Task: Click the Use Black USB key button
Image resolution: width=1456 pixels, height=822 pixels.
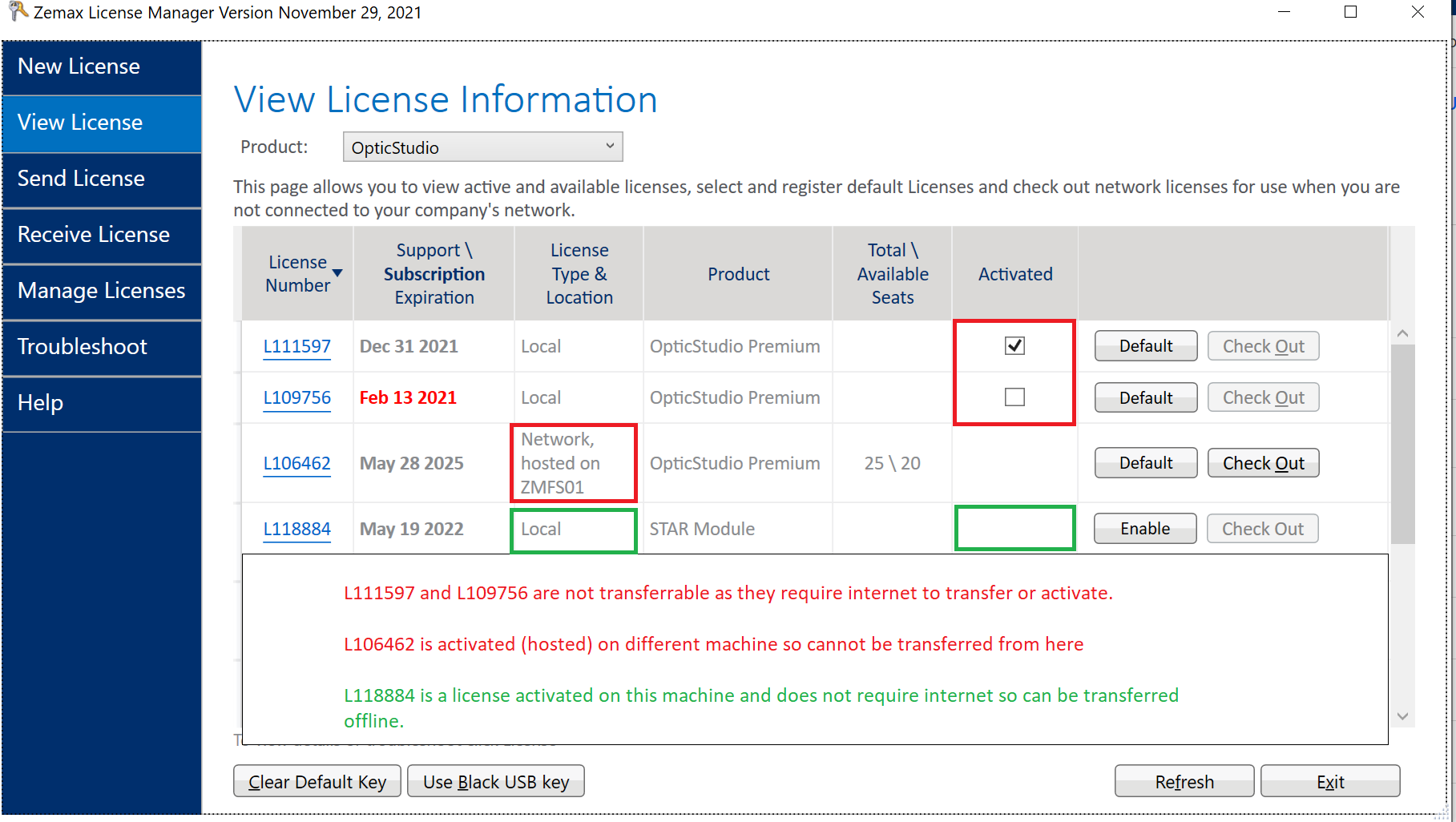Action: coord(496,781)
